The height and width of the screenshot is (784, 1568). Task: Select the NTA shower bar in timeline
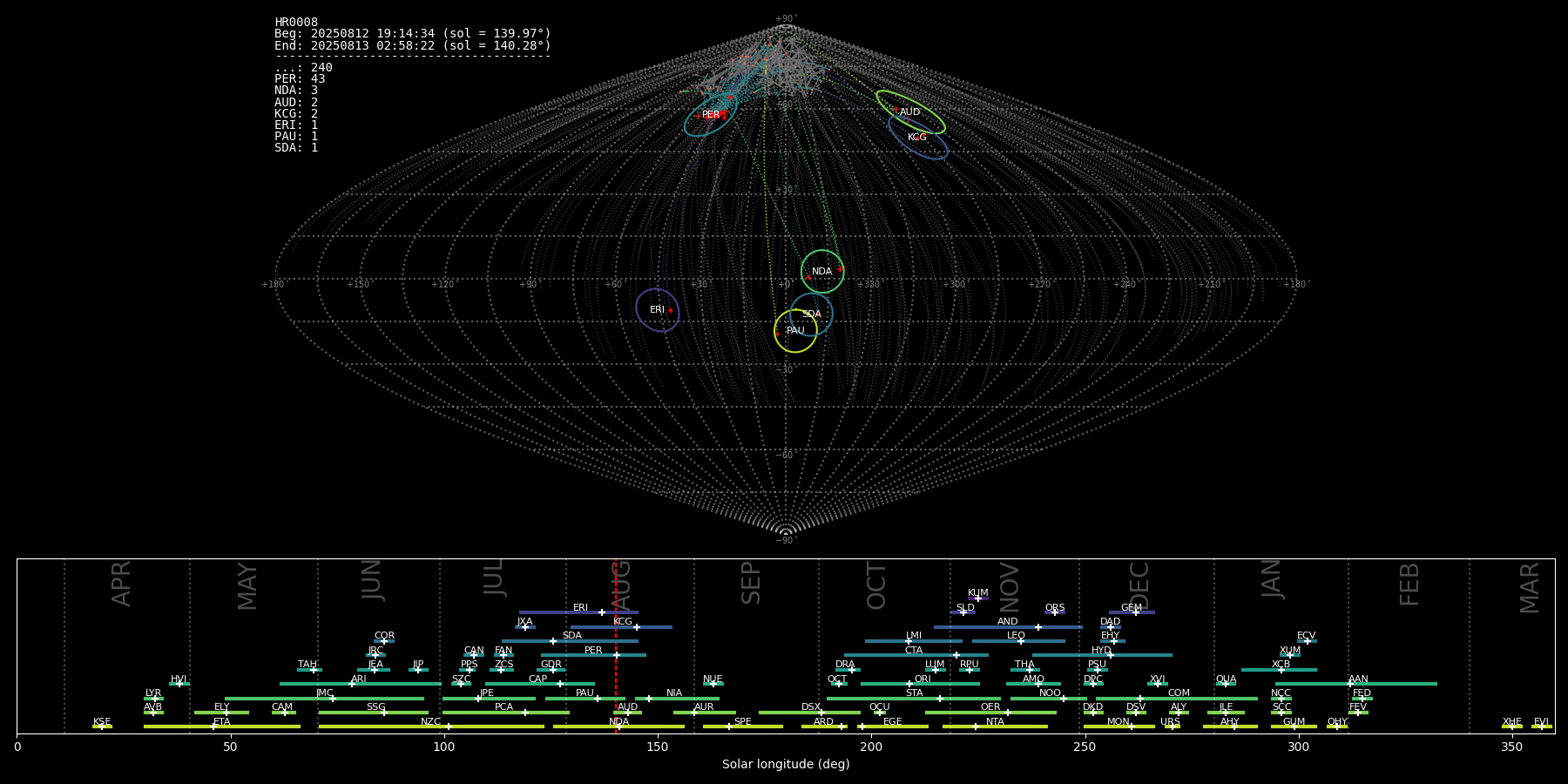pyautogui.click(x=995, y=727)
